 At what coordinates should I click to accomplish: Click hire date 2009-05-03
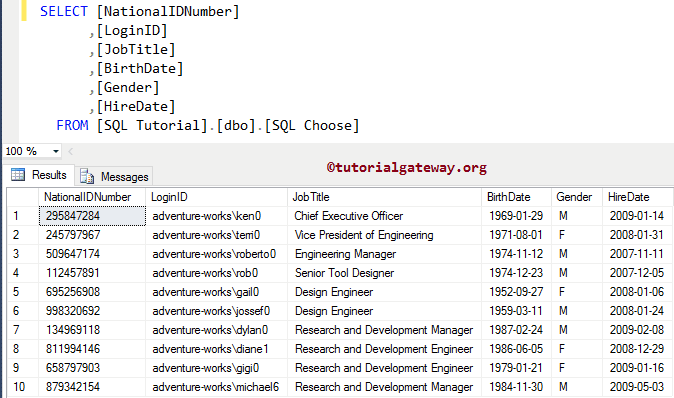(x=638, y=386)
